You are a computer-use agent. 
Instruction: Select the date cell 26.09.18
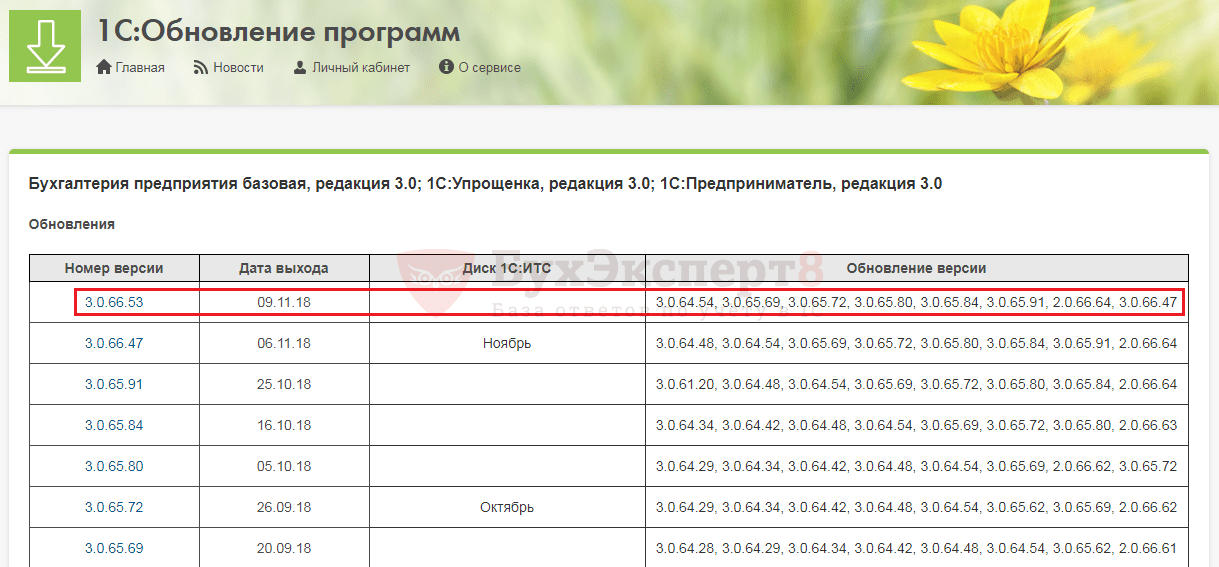point(284,507)
